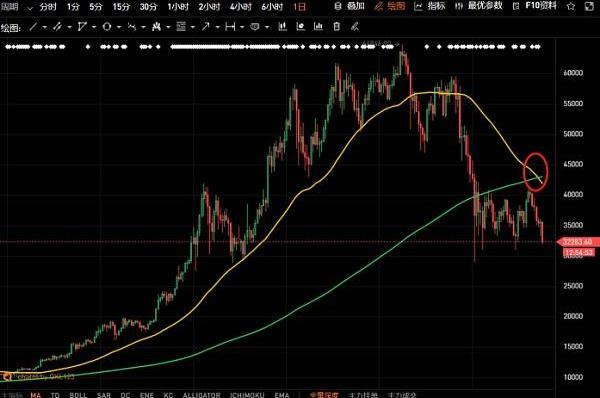600x398 pixels.
Task: Click the trash icon to delete drawings
Action: tap(336, 27)
